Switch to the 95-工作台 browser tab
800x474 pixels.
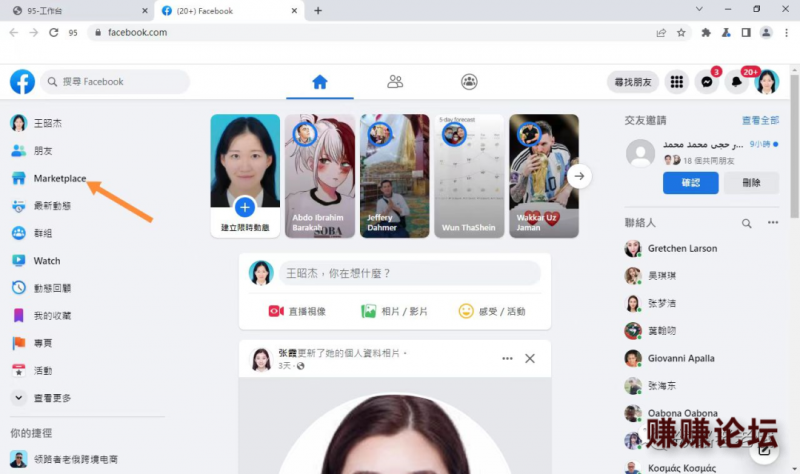(77, 11)
